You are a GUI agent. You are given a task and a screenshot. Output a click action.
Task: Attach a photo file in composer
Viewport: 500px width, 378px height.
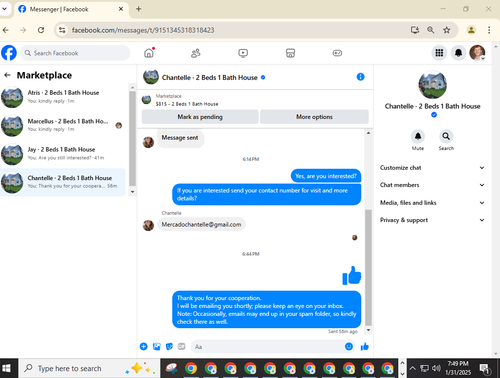[x=157, y=347]
